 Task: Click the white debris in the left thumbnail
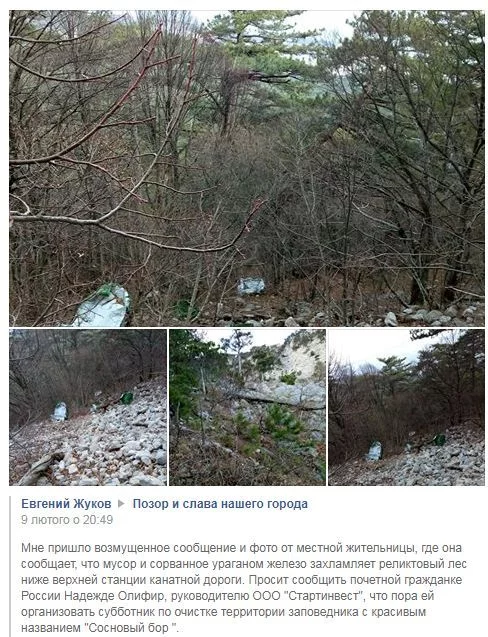pos(60,411)
